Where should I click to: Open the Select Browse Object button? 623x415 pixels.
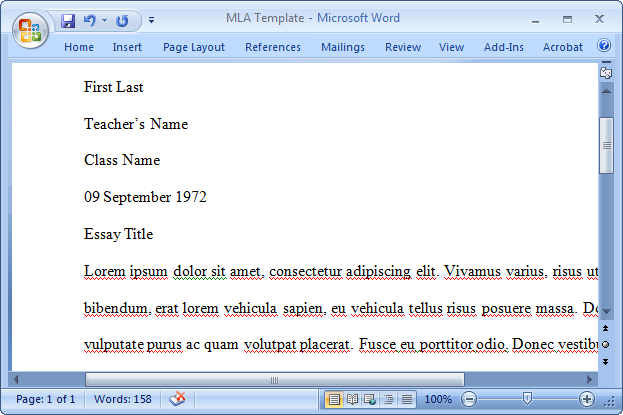(x=606, y=345)
